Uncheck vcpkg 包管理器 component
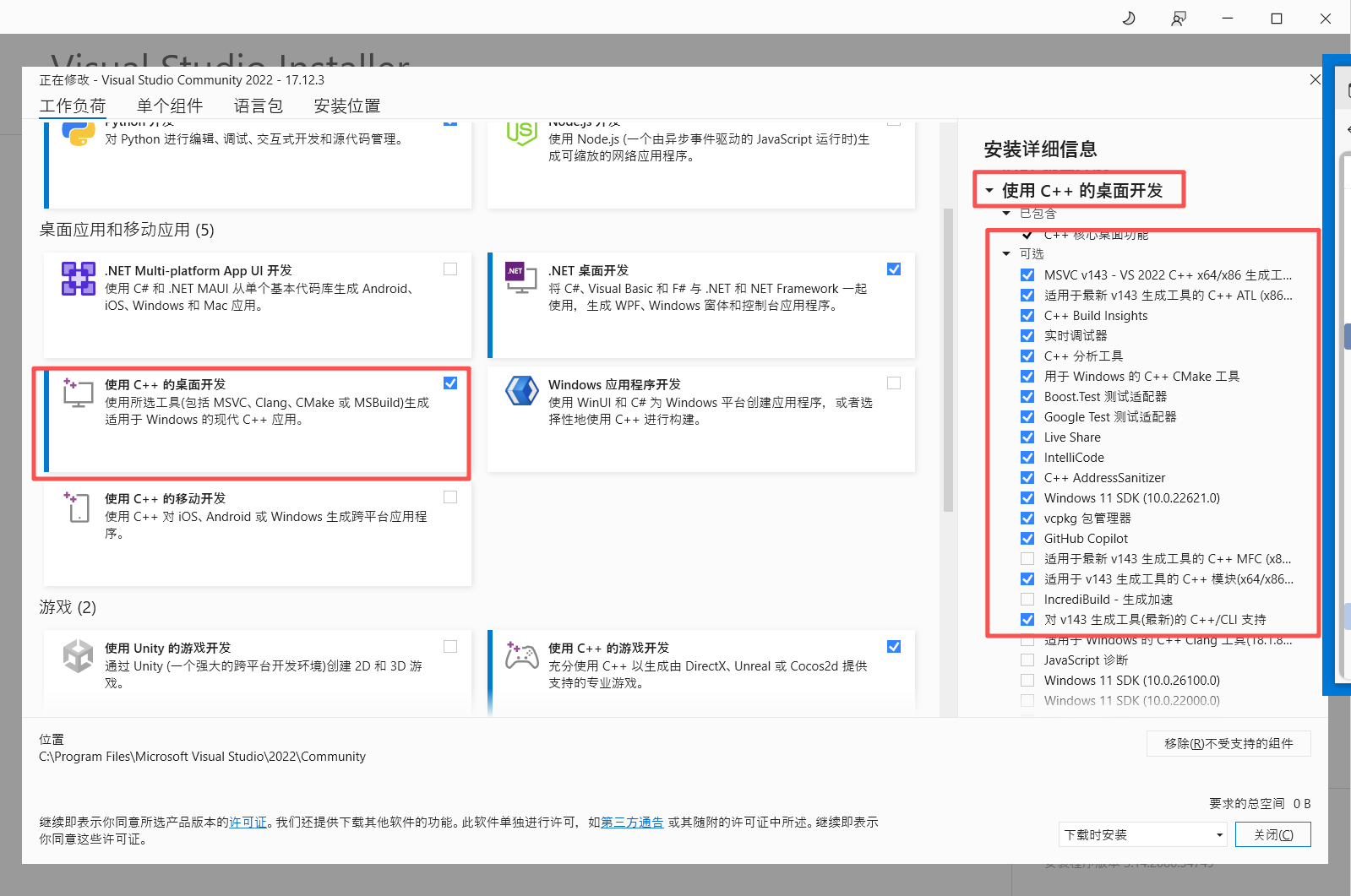Screen dimensions: 1351x896 pos(1027,519)
